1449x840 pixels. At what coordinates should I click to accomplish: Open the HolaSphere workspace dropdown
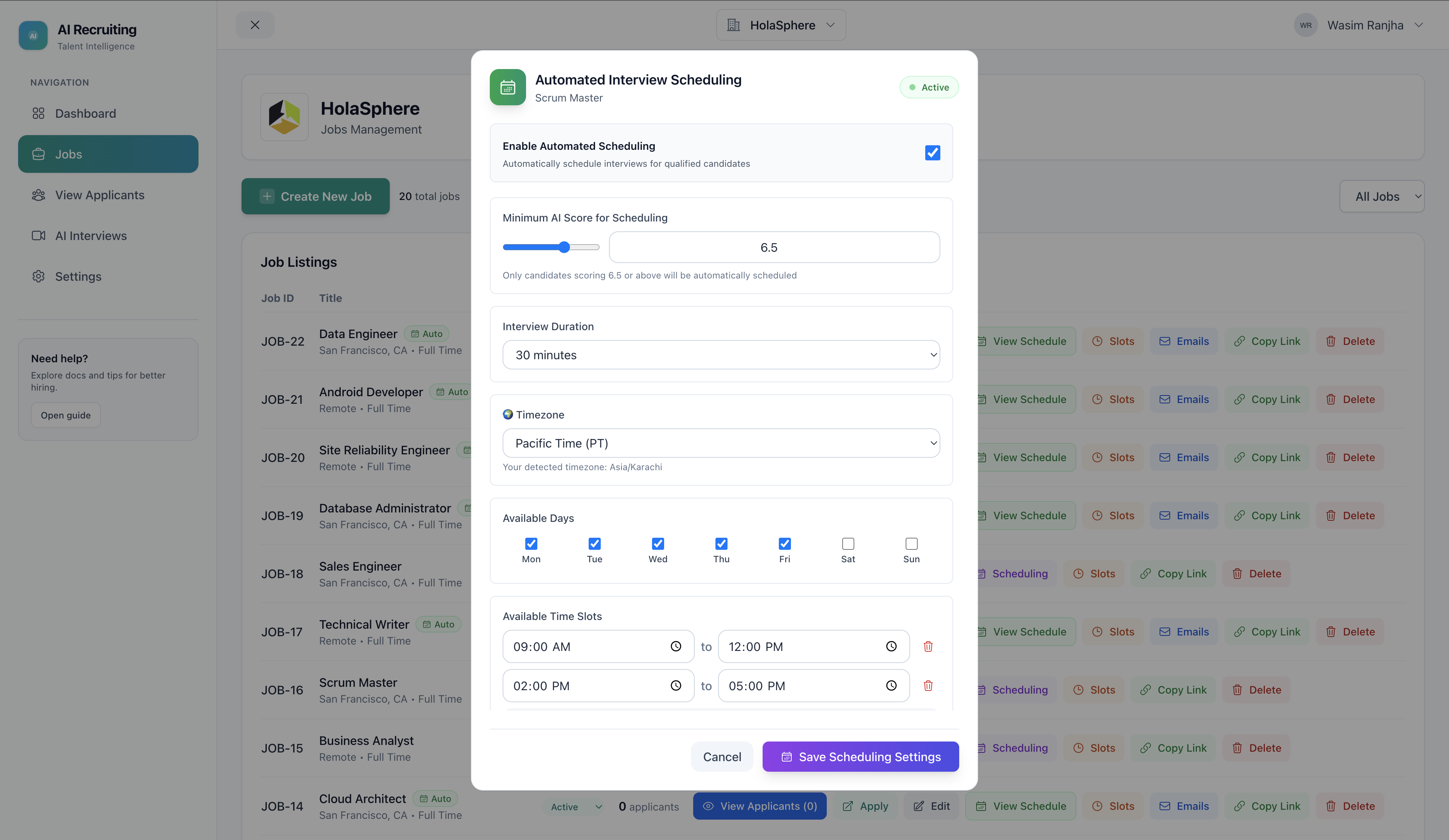[781, 25]
